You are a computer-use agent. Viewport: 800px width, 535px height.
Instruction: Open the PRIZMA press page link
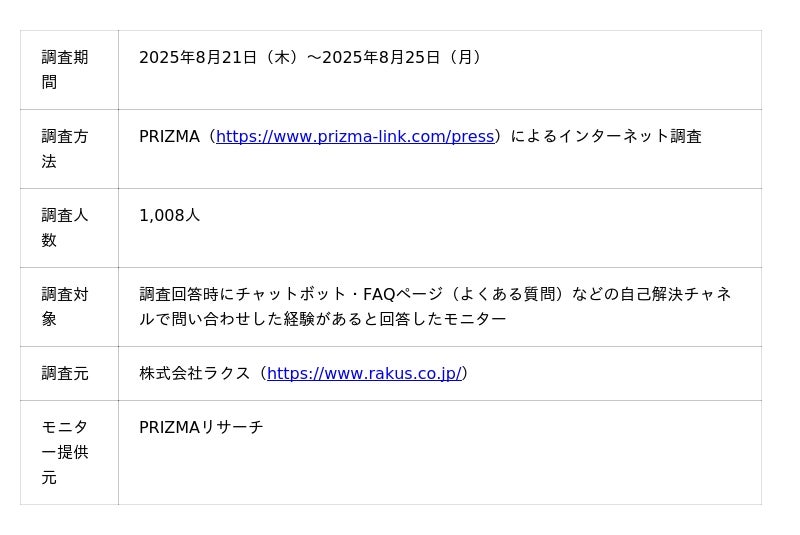tap(355, 136)
